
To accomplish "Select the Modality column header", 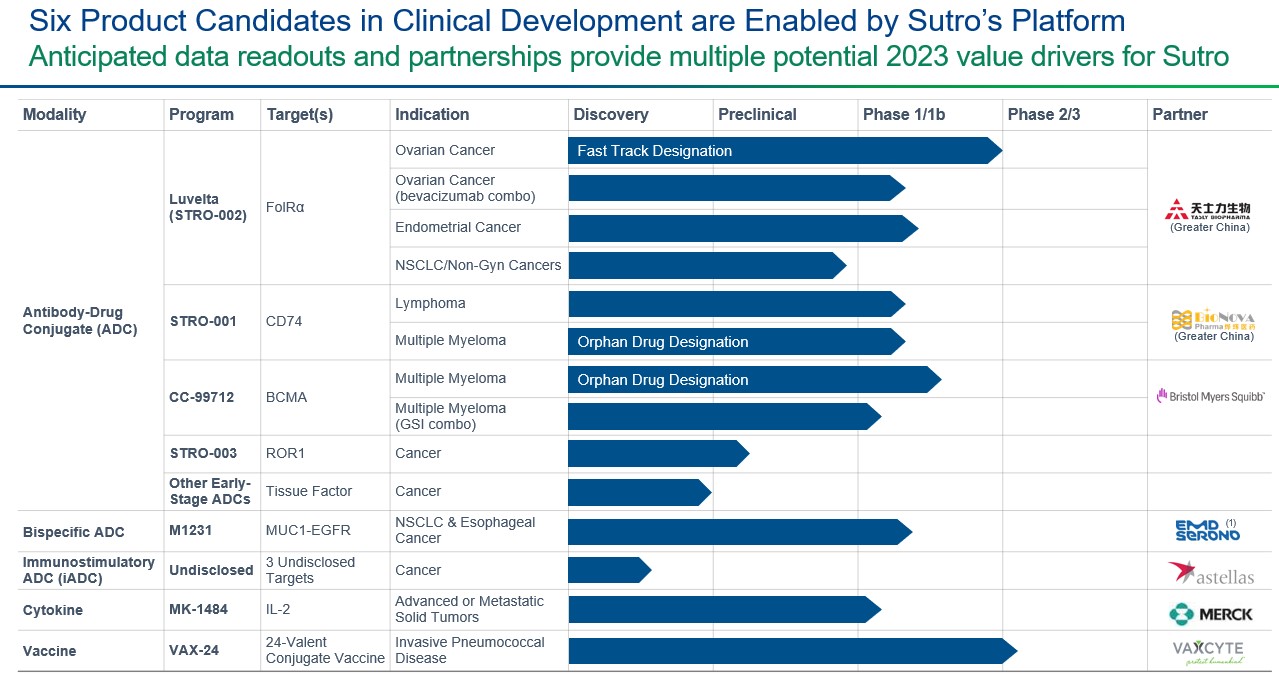I will pyautogui.click(x=54, y=114).
